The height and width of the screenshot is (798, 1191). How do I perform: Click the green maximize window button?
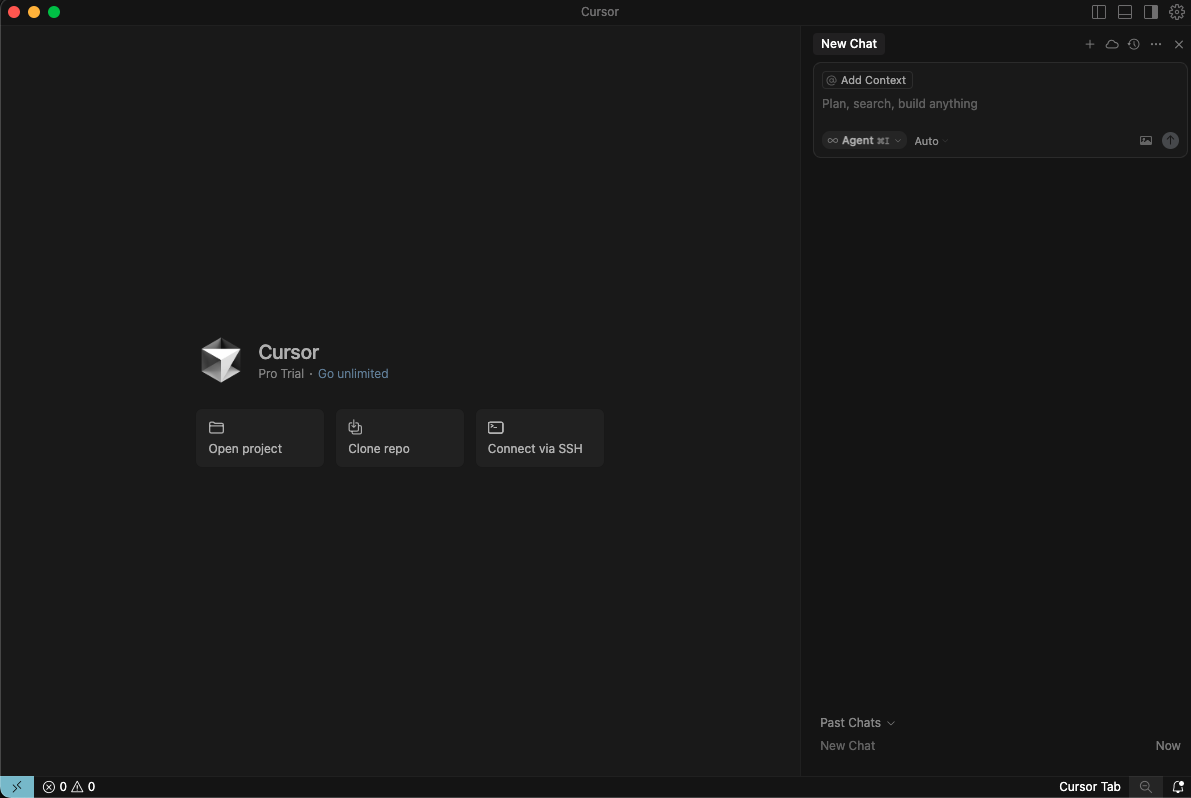click(x=54, y=12)
